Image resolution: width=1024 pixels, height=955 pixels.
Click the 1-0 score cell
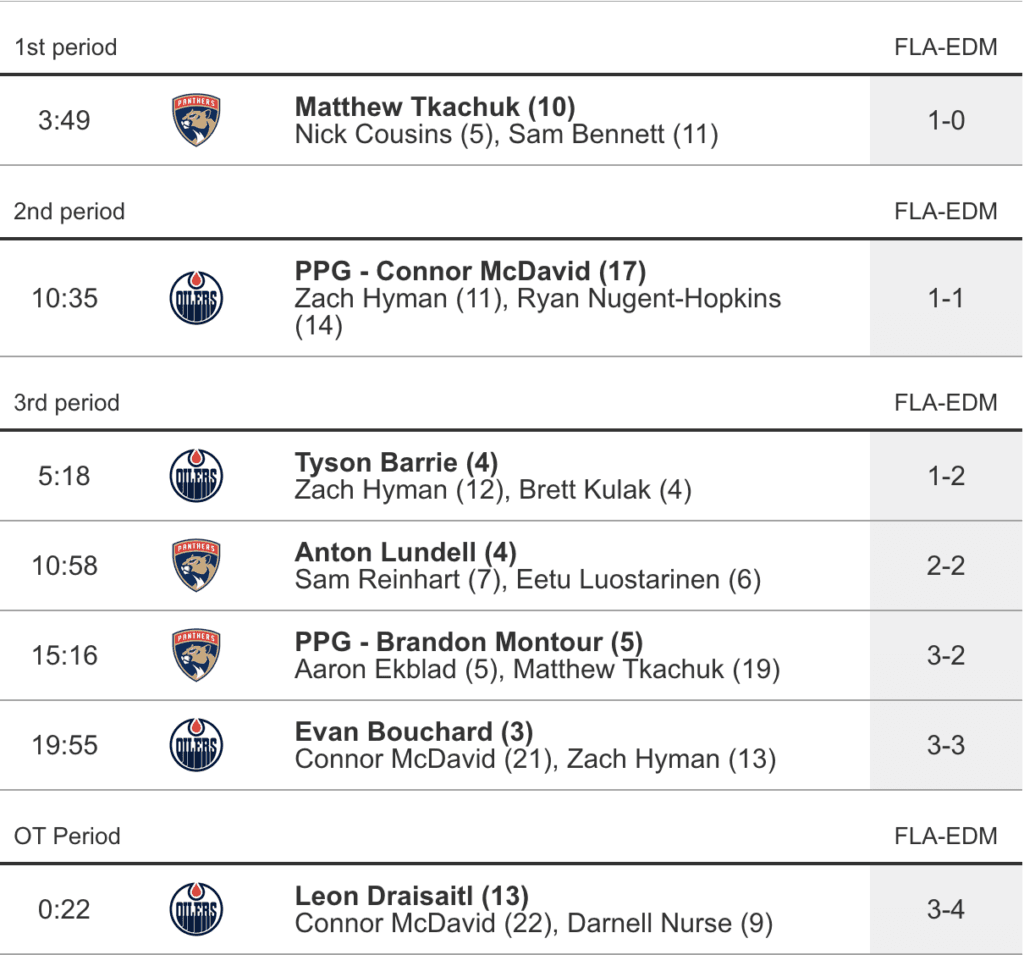pos(945,121)
